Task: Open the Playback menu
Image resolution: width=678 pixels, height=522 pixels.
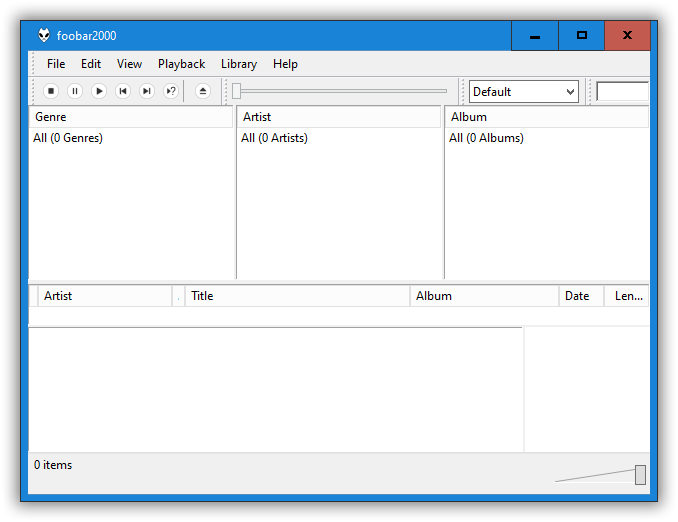Action: [181, 64]
